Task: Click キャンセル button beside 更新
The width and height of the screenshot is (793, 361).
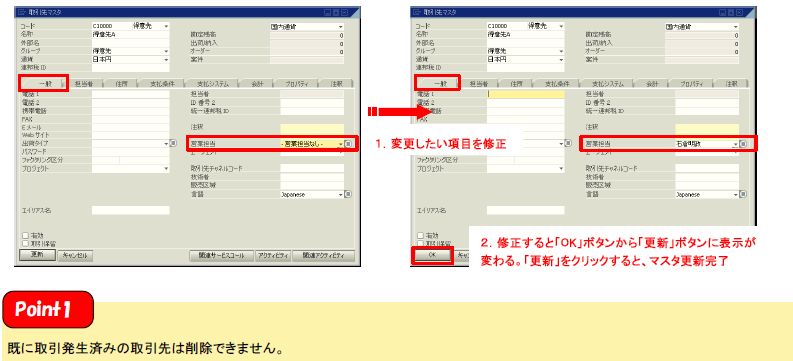Action: [75, 256]
